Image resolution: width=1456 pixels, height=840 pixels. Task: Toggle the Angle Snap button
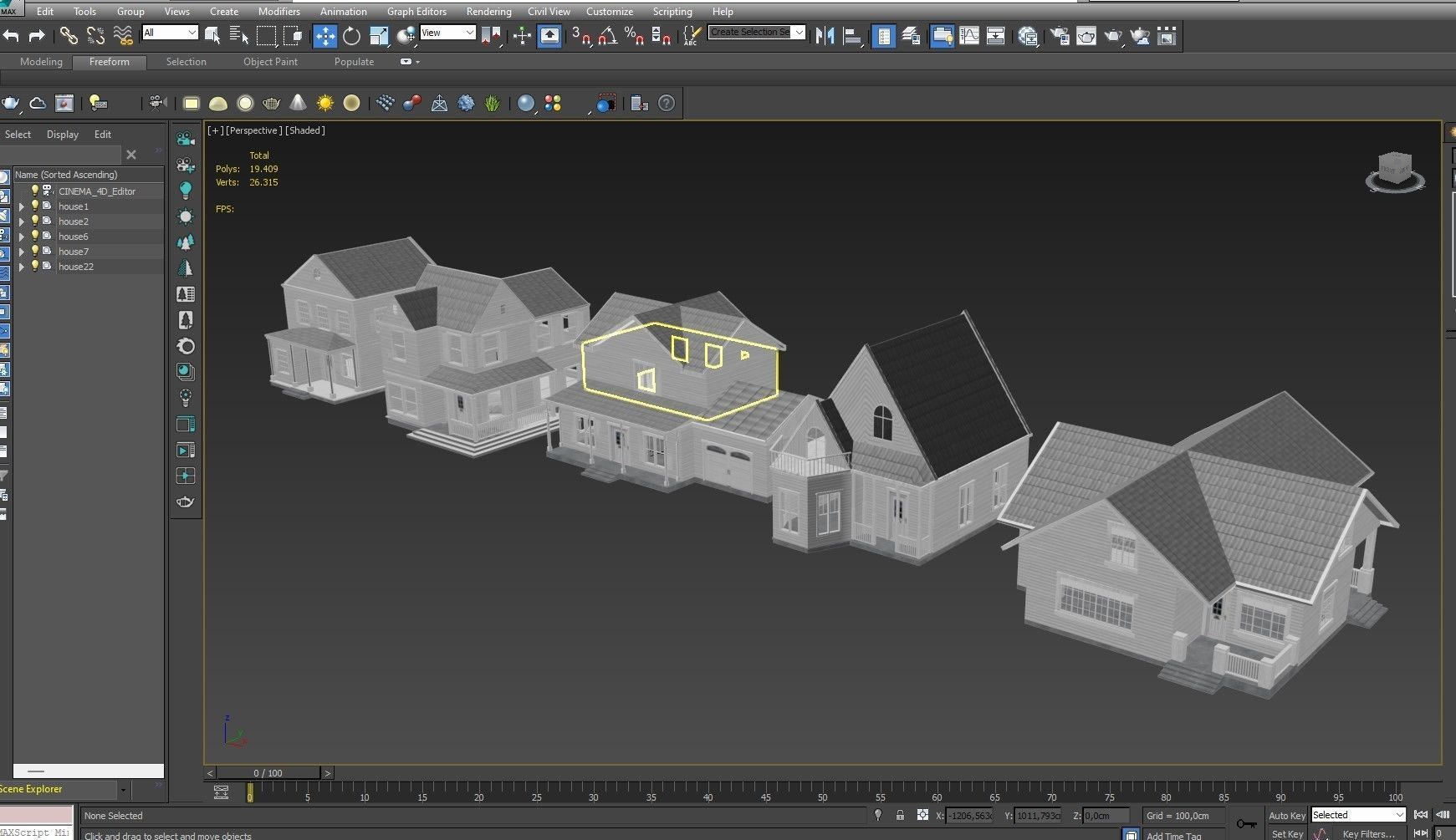click(x=608, y=35)
